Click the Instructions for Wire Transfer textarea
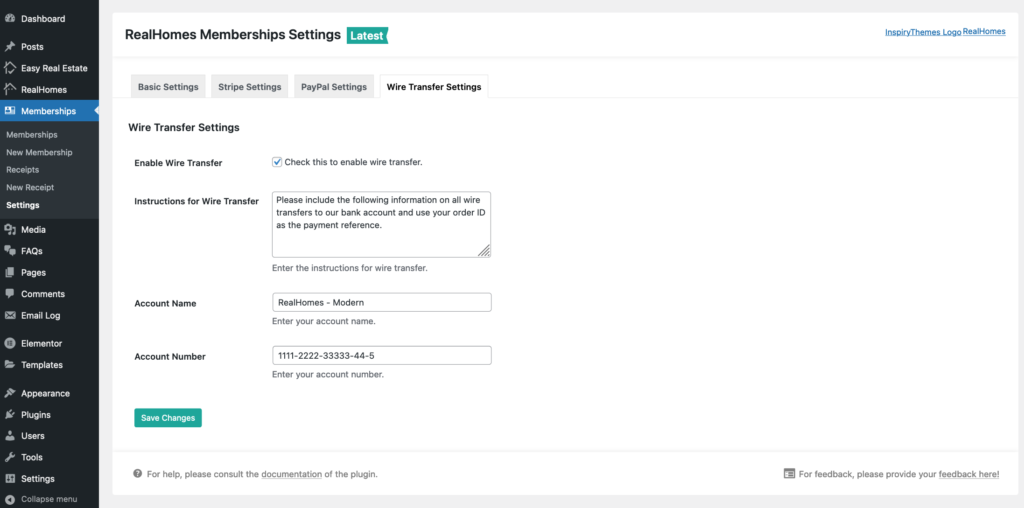 click(381, 225)
